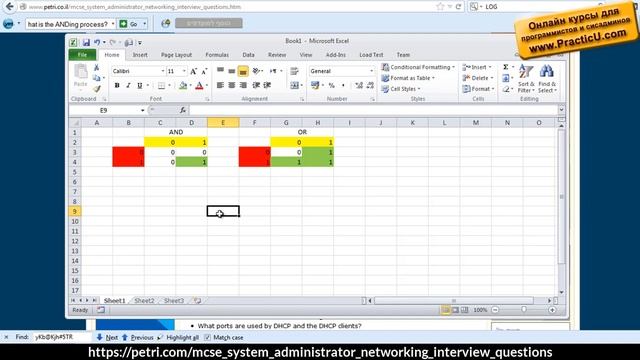Click the highlighted Bottom Align icon
This screenshot has height=360, width=640.
pos(243,71)
